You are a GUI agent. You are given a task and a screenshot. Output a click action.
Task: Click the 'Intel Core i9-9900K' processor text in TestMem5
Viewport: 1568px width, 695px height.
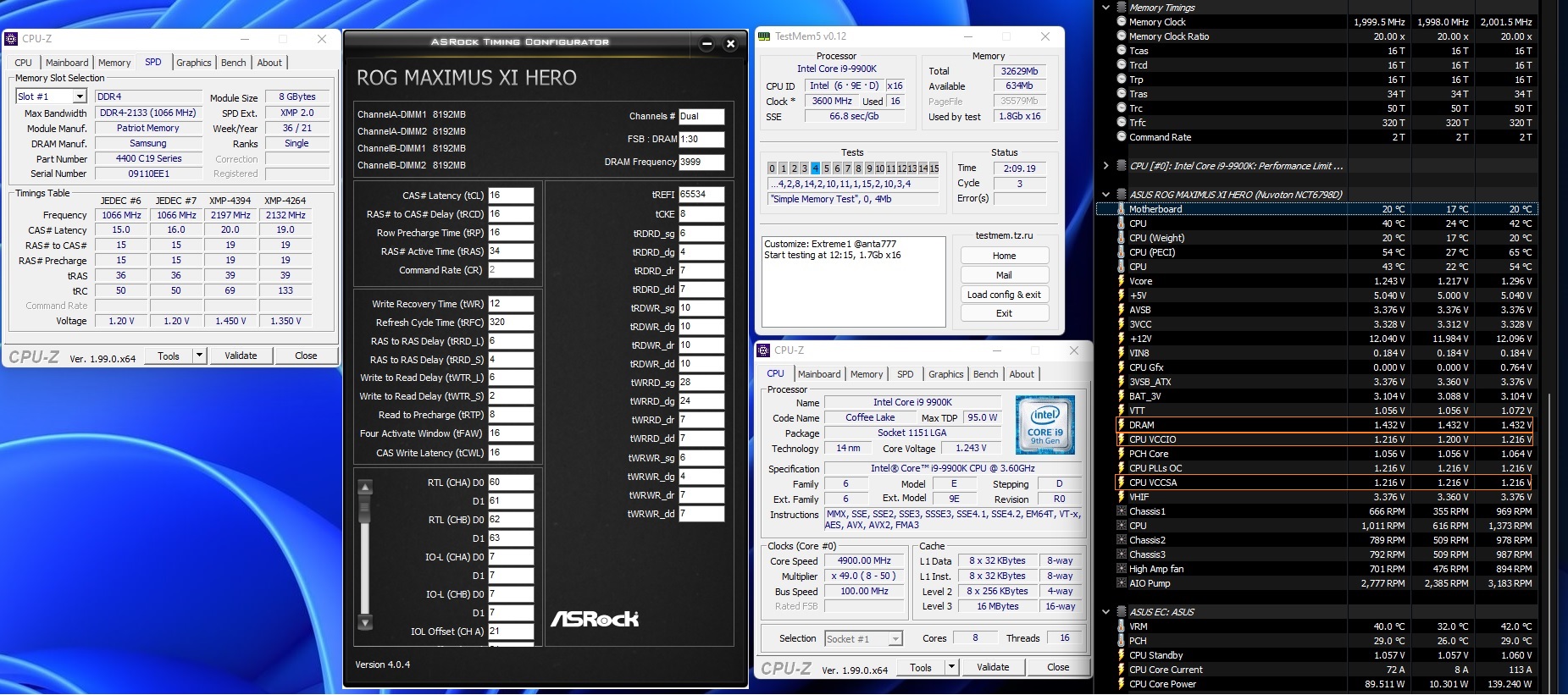point(837,69)
